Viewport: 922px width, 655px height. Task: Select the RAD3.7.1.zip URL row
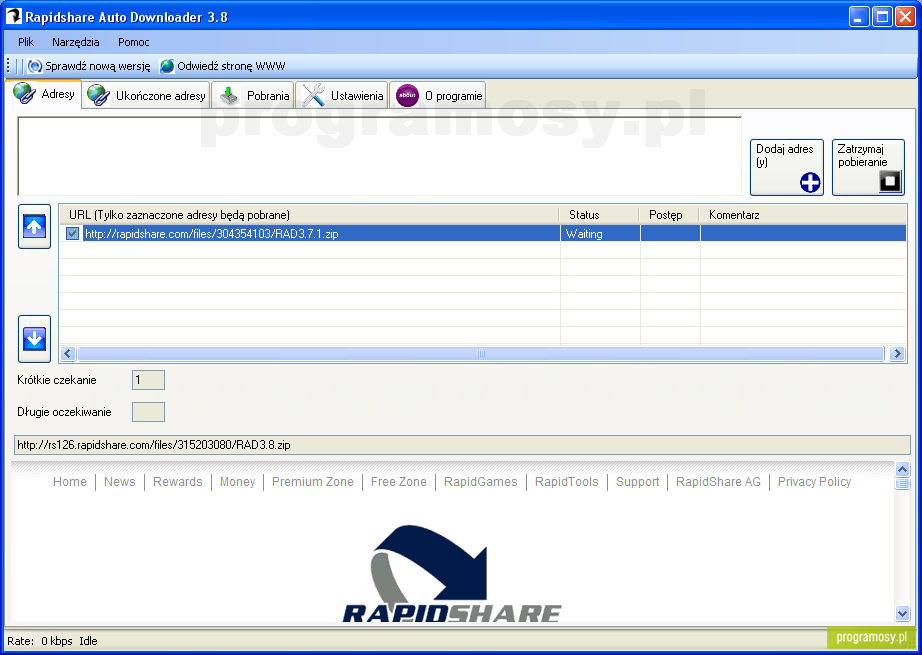[482, 233]
